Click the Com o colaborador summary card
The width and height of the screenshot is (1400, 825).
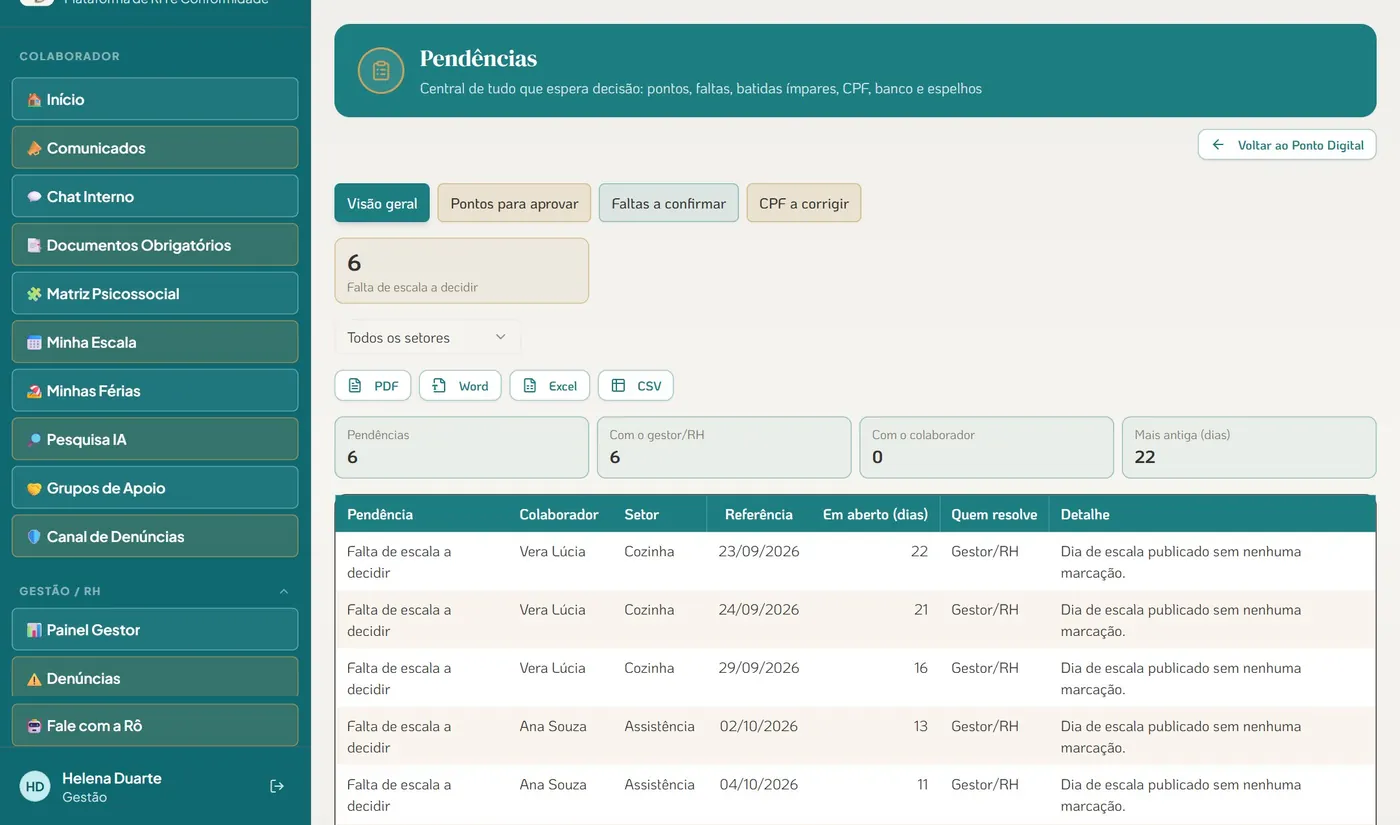click(x=986, y=447)
